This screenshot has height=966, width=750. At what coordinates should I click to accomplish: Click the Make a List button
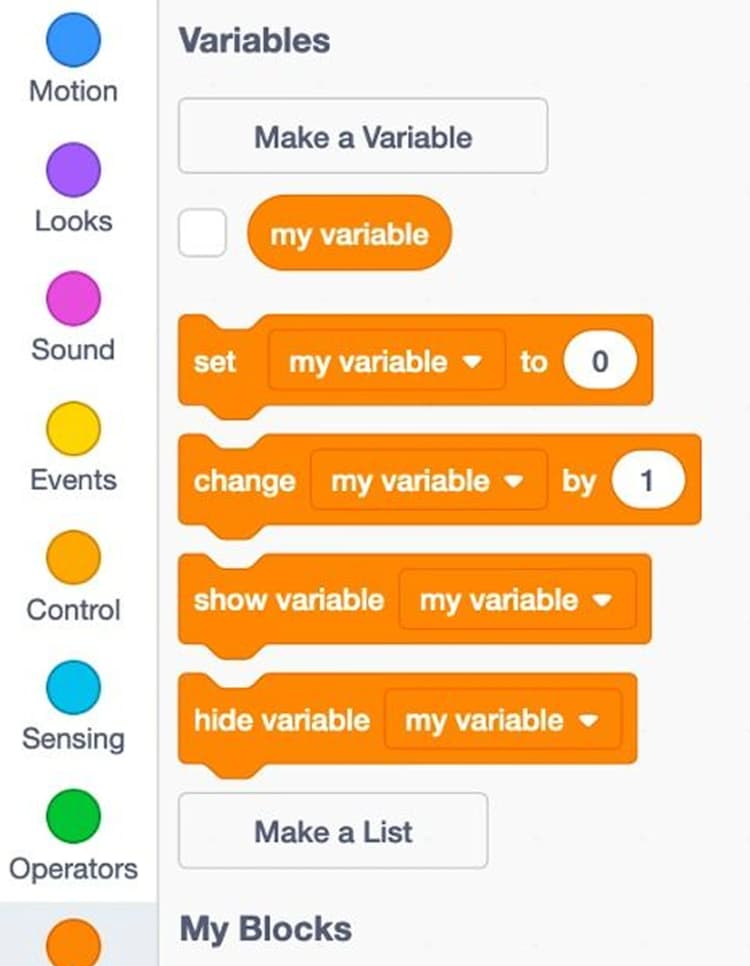[333, 831]
